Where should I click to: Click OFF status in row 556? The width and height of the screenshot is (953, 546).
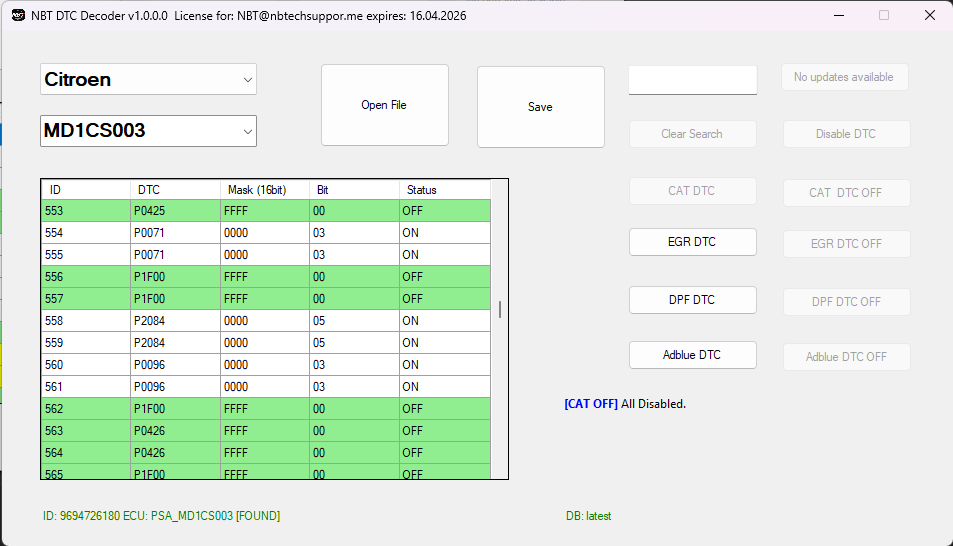pyautogui.click(x=444, y=277)
